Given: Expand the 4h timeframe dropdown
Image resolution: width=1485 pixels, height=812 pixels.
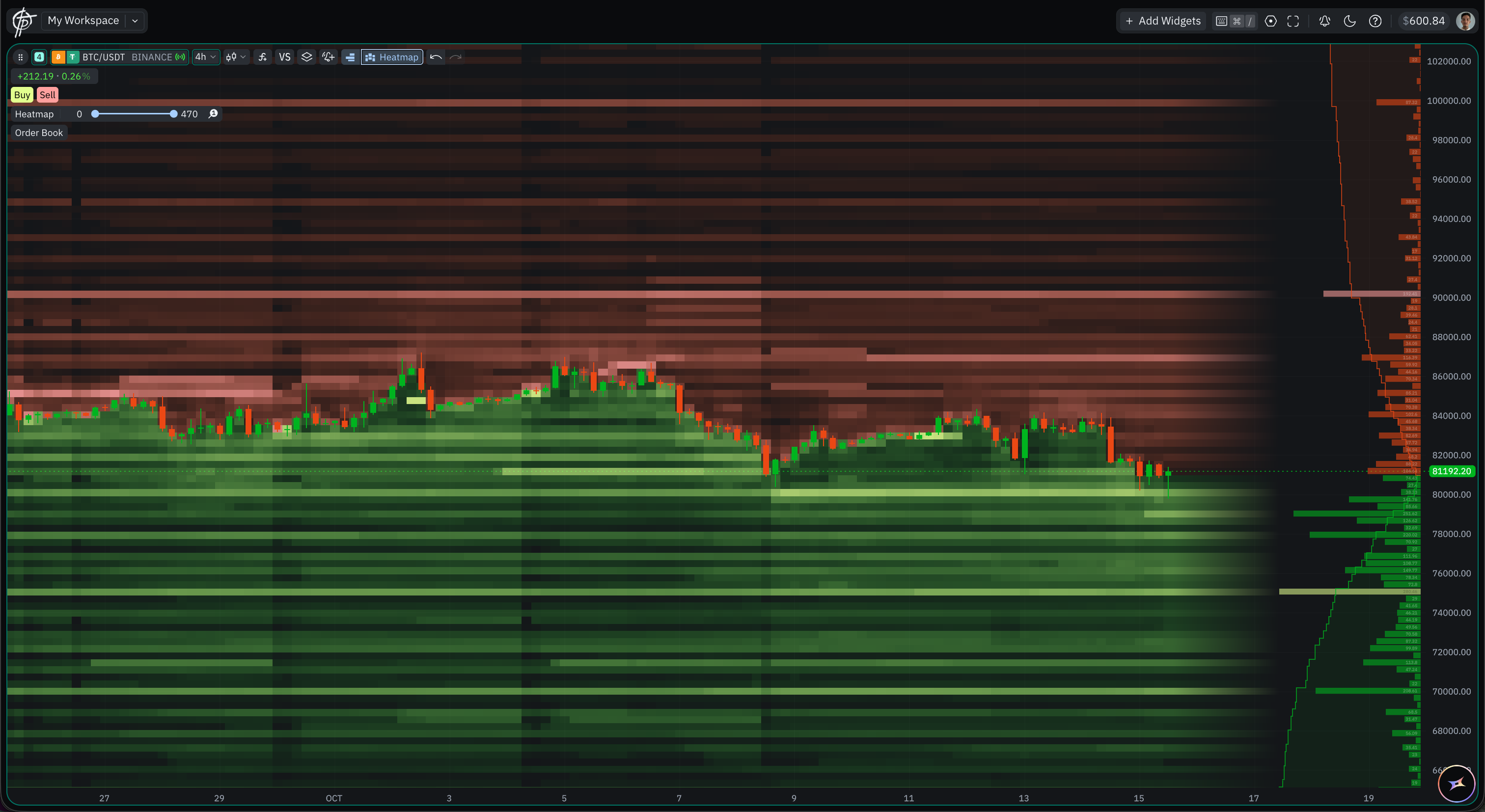Looking at the screenshot, I should (x=205, y=57).
